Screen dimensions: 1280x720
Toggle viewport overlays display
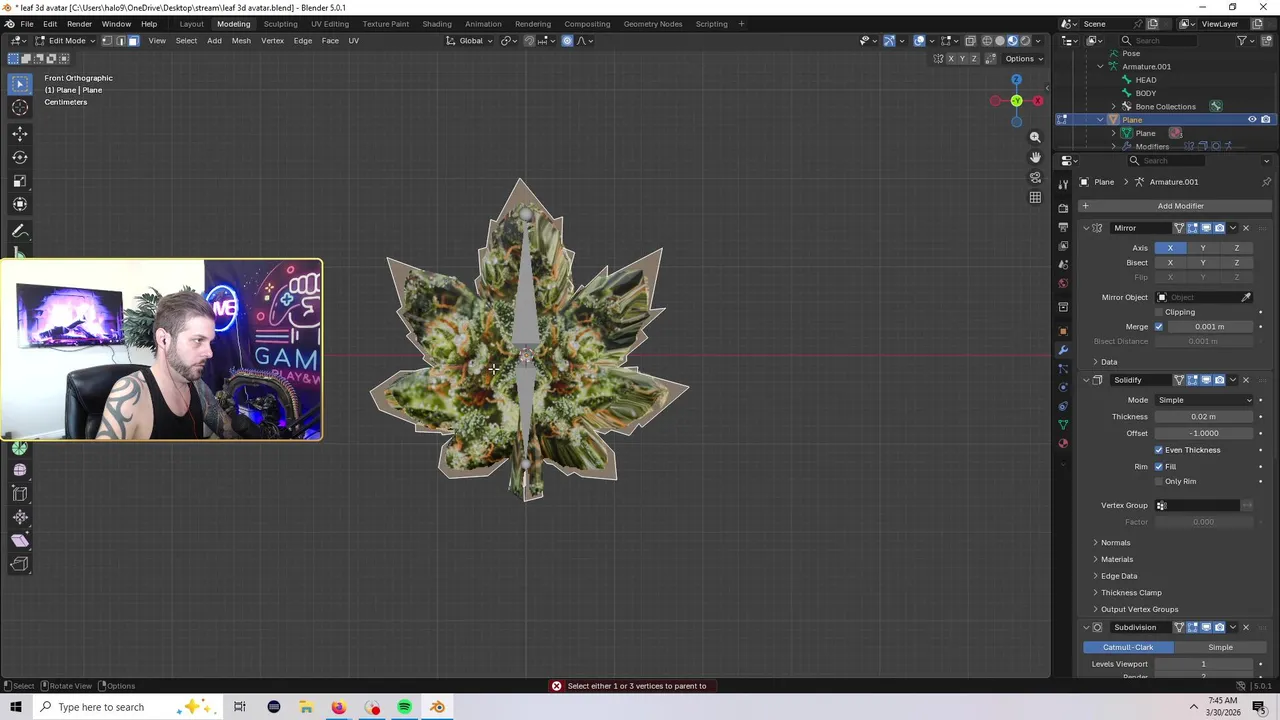pos(919,41)
